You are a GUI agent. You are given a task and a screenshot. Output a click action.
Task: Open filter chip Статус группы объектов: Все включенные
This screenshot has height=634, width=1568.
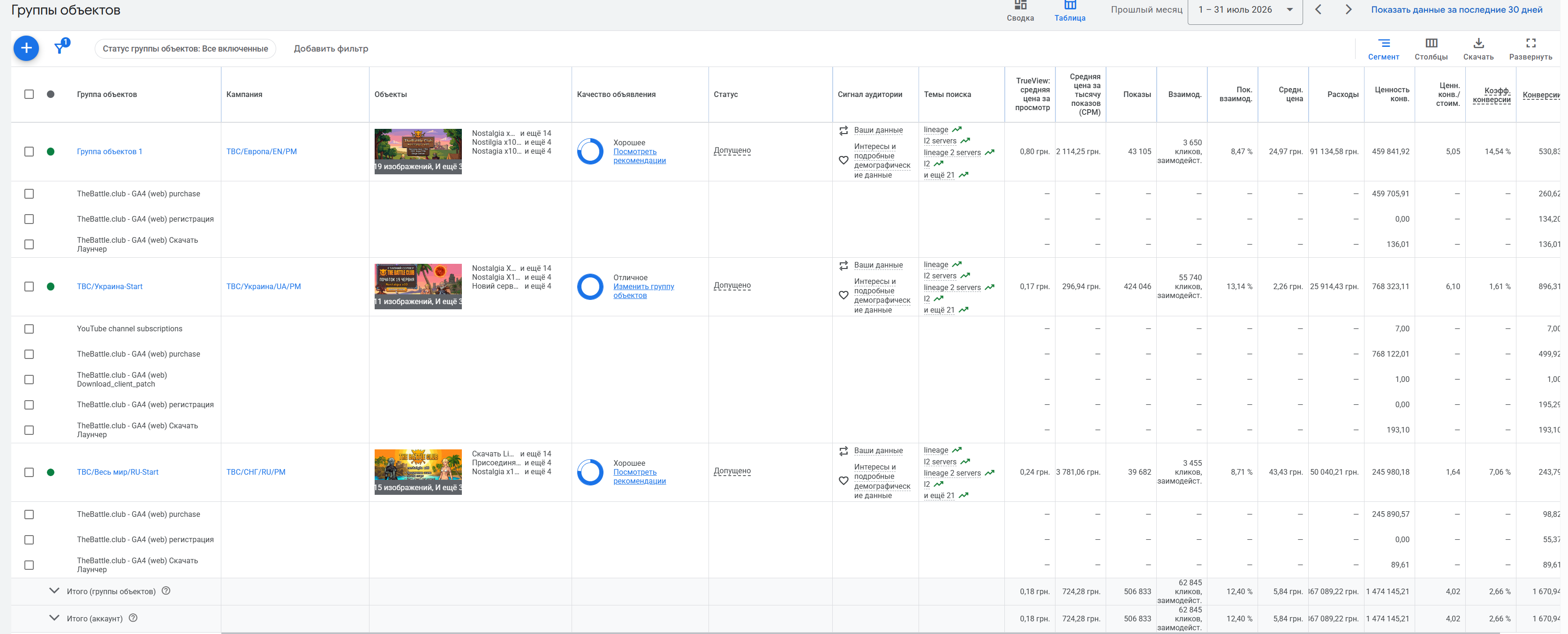[185, 49]
